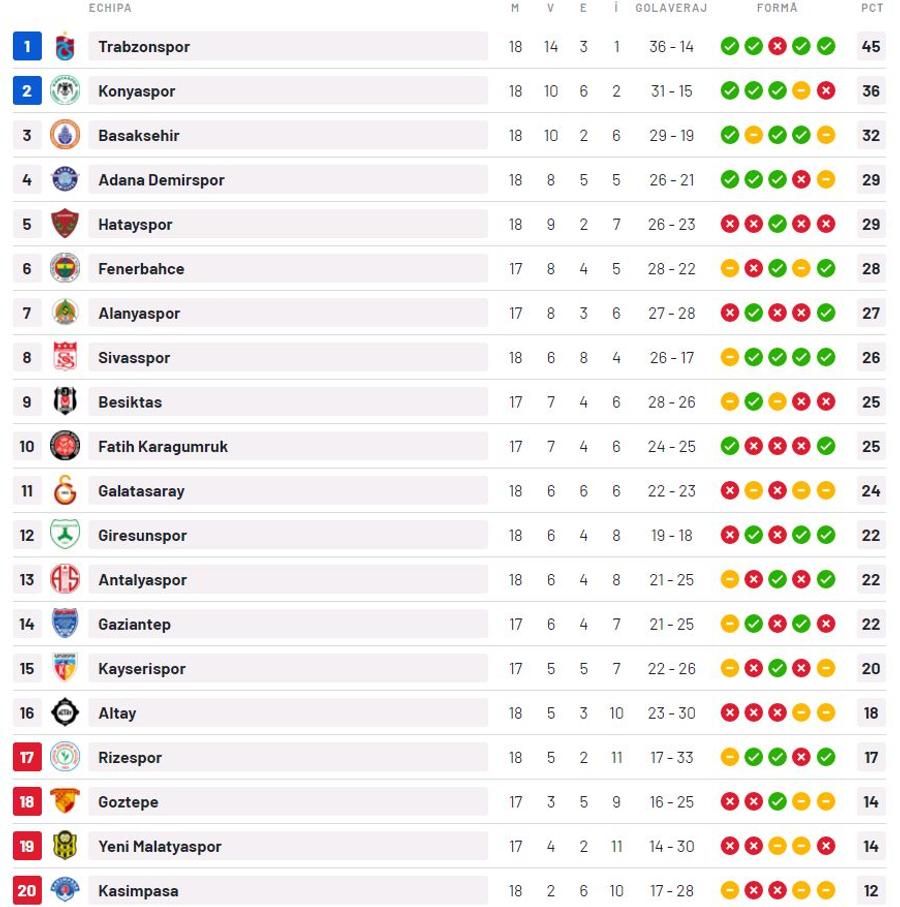Click Trabzonspor's red loss form marker
Screen dimensions: 900x907
(777, 46)
